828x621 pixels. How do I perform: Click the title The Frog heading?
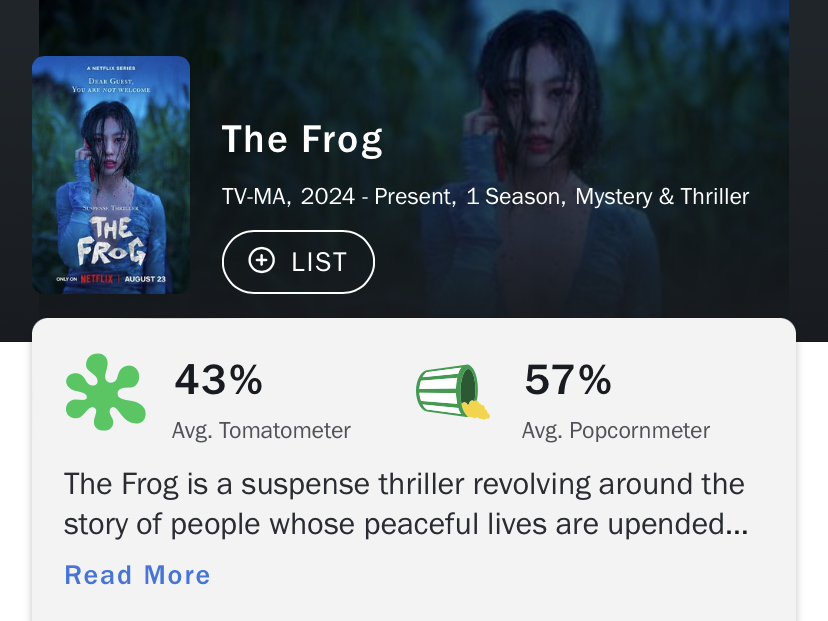(302, 139)
